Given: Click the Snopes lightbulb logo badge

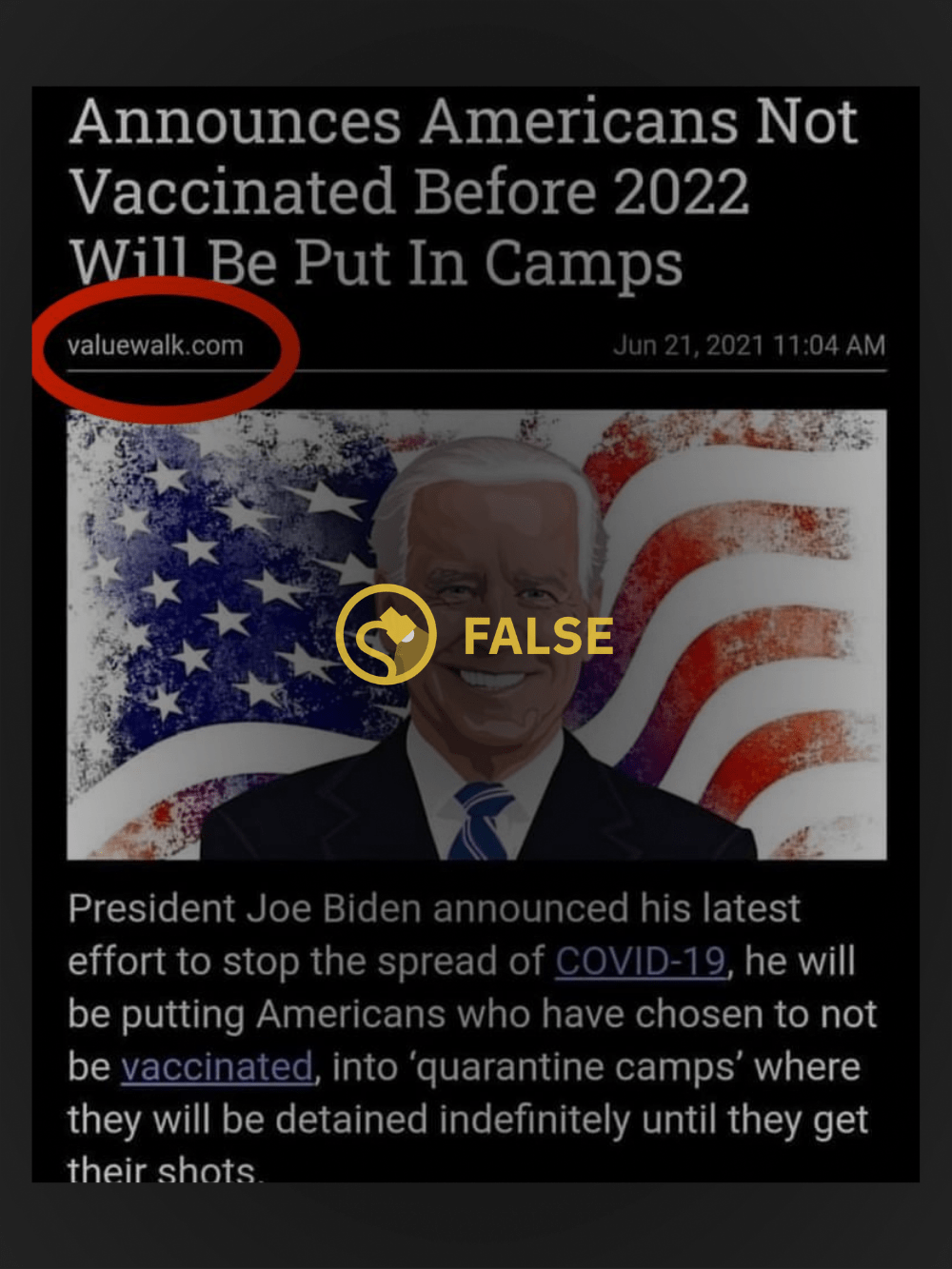Looking at the screenshot, I should 386,634.
